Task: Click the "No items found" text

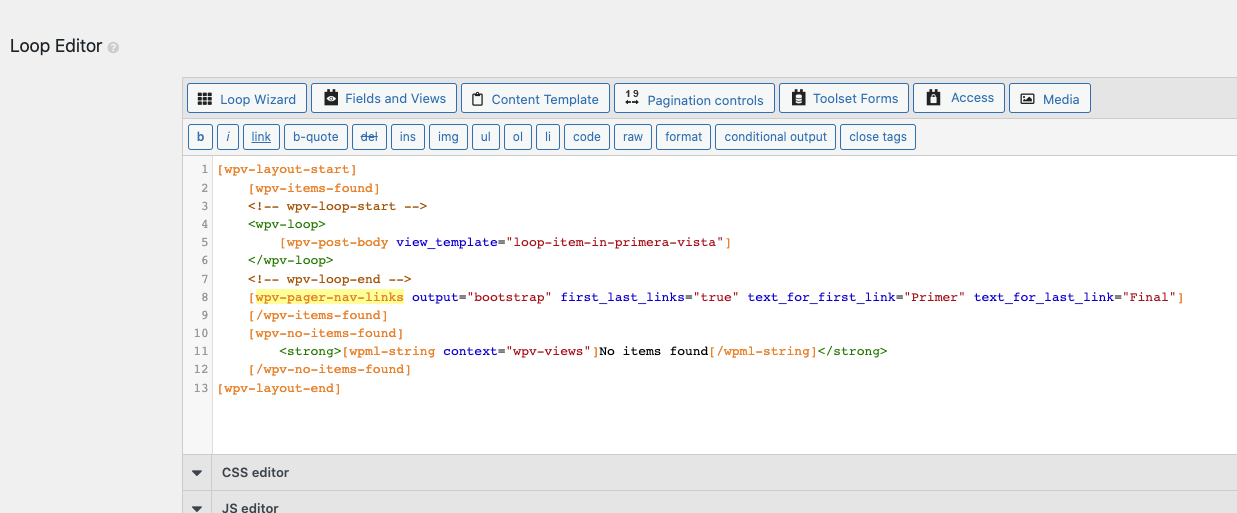Action: point(653,351)
